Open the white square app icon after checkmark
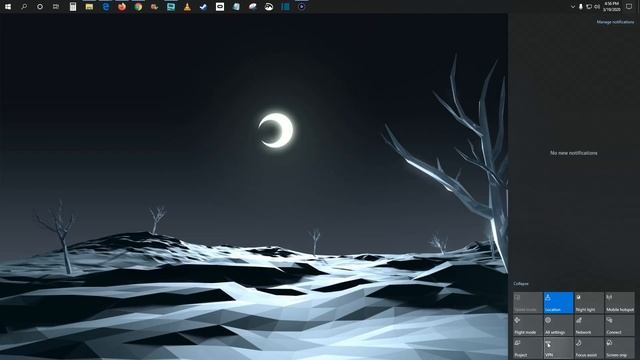The image size is (640, 360). pos(220,7)
